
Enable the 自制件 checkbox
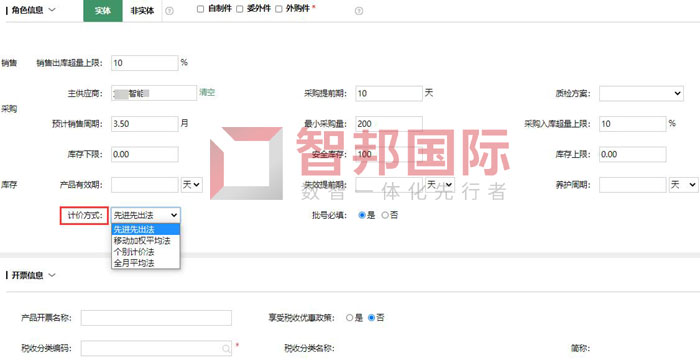coord(200,9)
